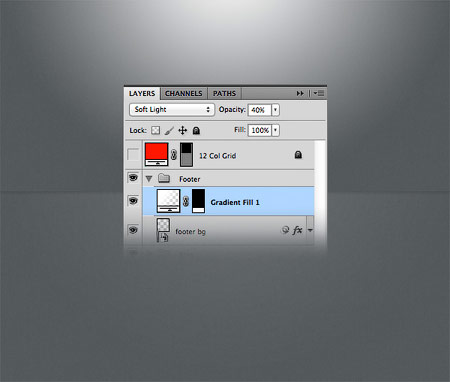This screenshot has height=382, width=450.
Task: Toggle lock all padlock icon
Action: pyautogui.click(x=196, y=130)
